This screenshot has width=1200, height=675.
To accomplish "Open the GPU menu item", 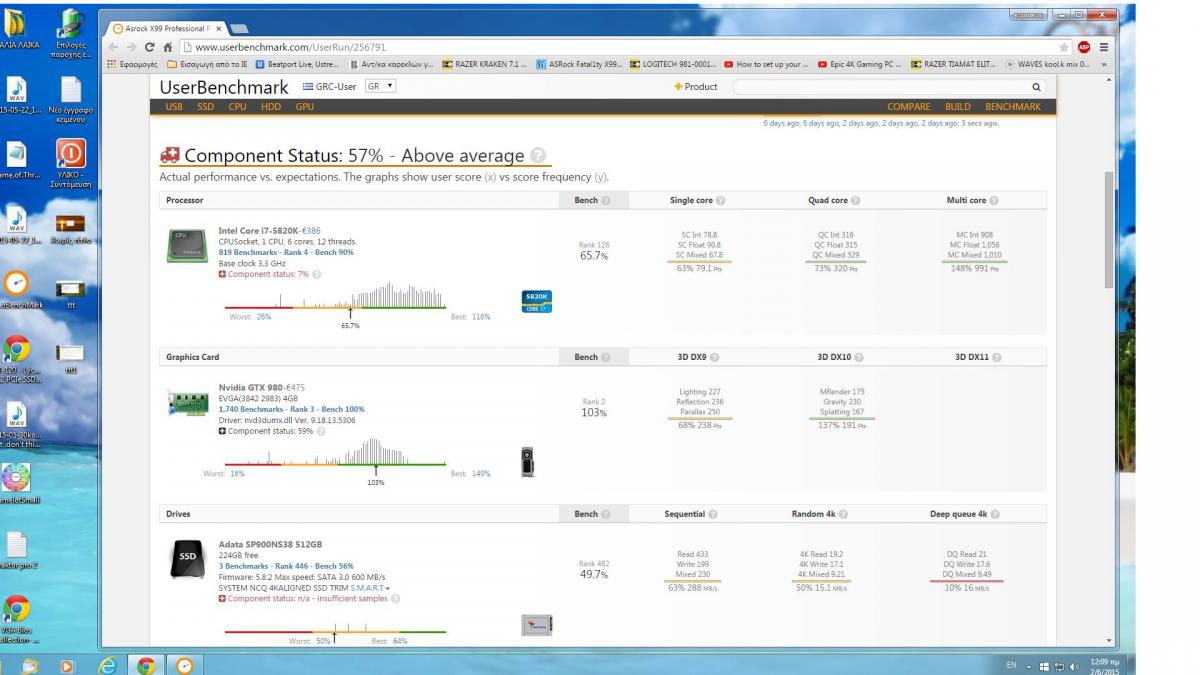I will click(x=304, y=106).
